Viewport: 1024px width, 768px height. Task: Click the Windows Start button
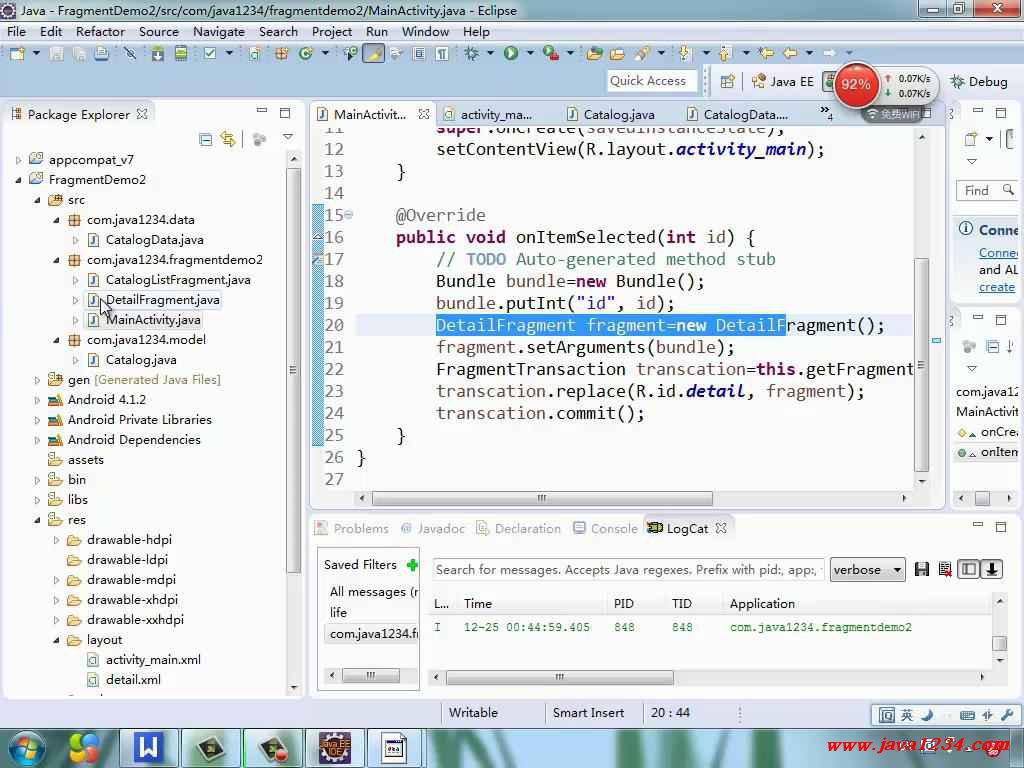click(27, 748)
